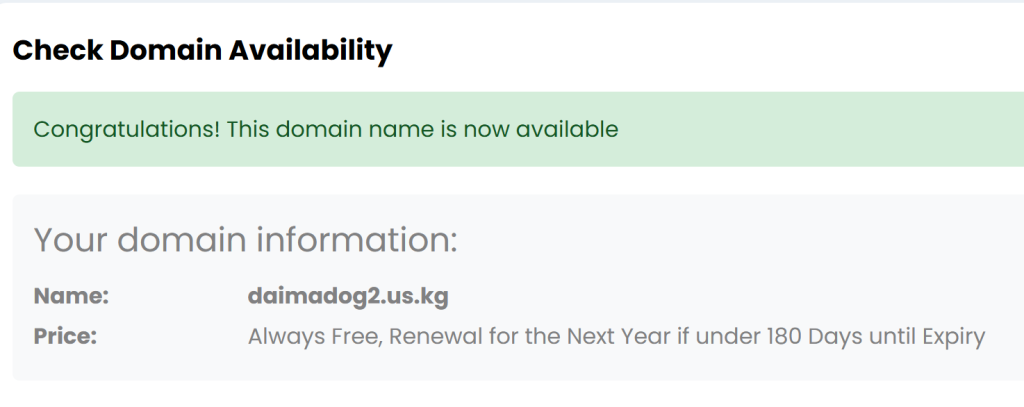Click the "Congratulations!" word in the alert
The image size is (1024, 407).
click(x=127, y=129)
